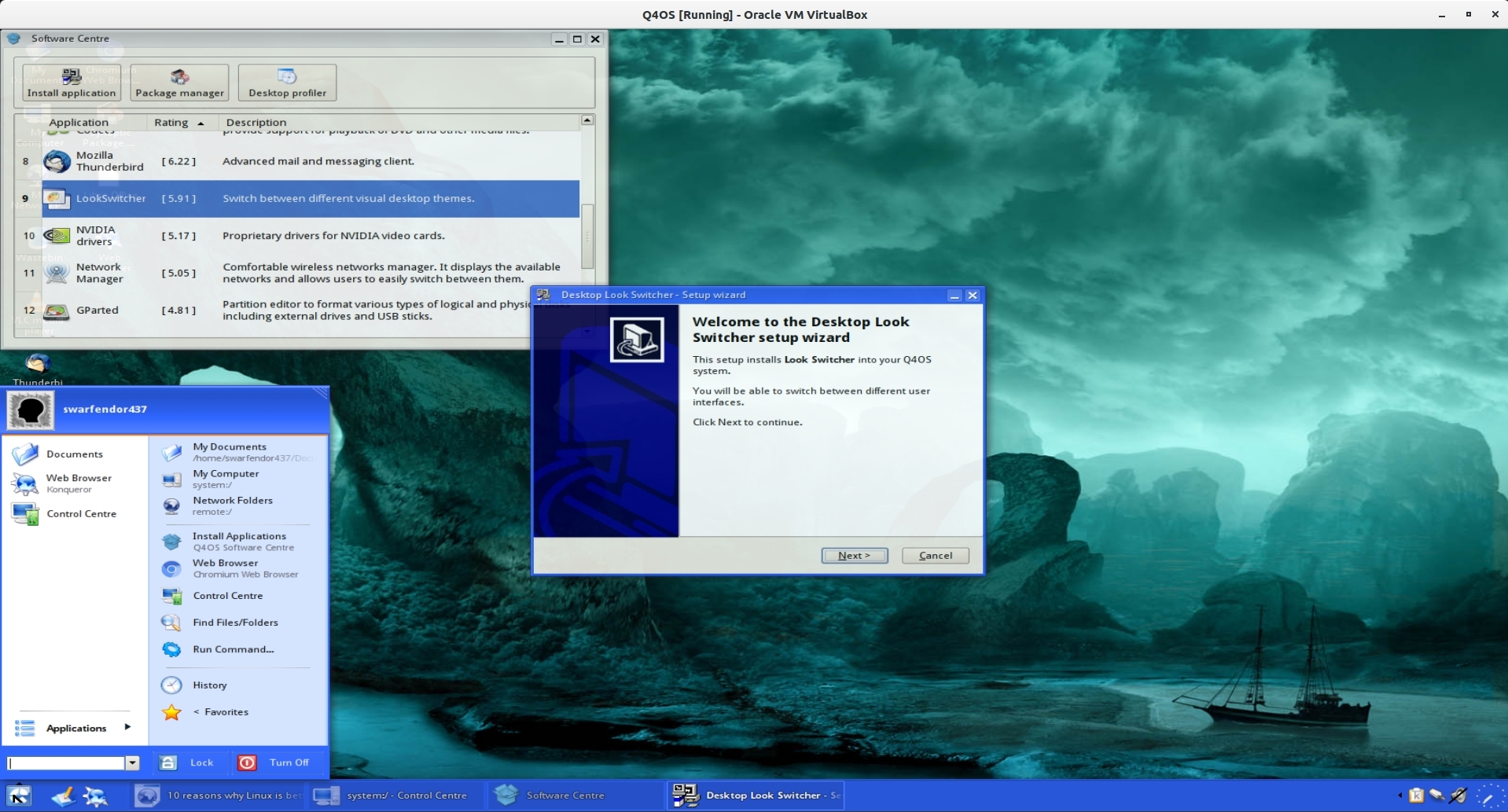Launch the Desktop profiler
Viewport: 1508px width, 812px height.
coord(287,83)
